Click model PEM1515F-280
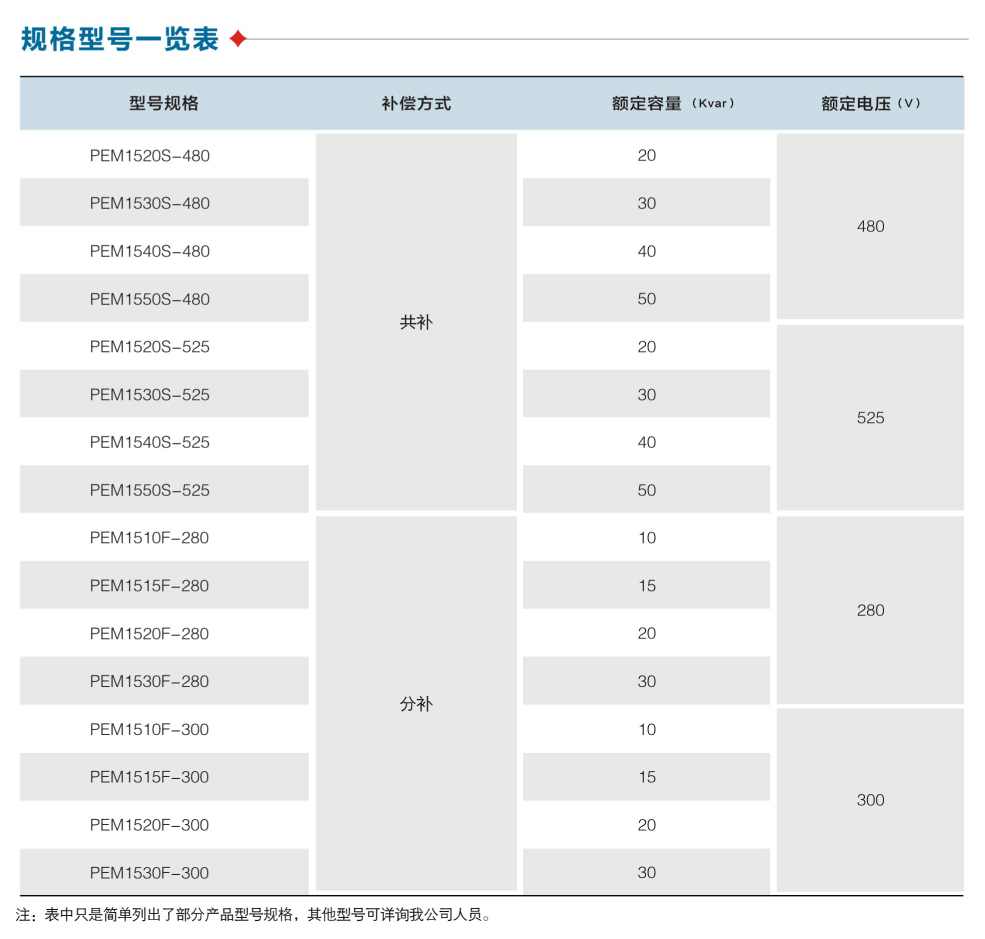The image size is (985, 939). pyautogui.click(x=150, y=585)
